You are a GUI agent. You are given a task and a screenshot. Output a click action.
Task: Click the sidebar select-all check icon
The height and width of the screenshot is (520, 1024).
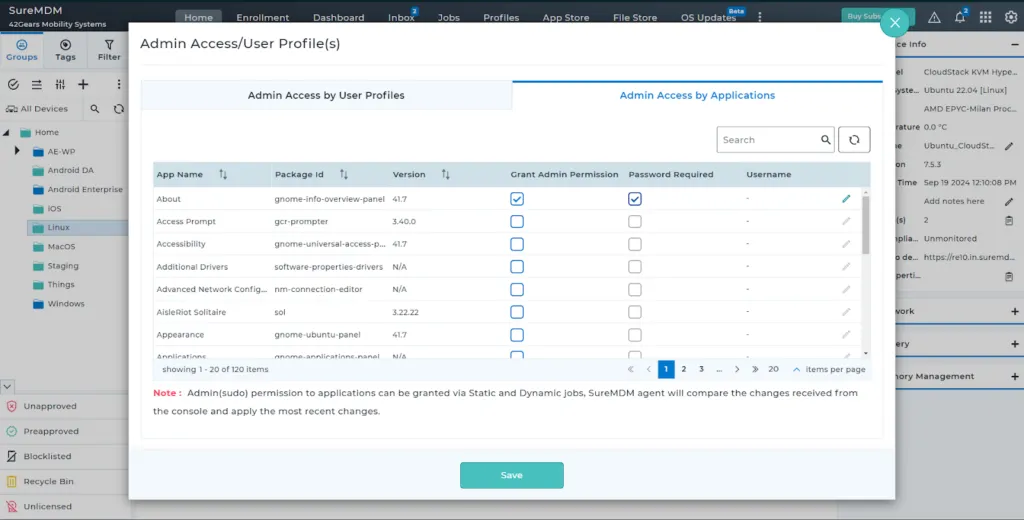pos(13,84)
